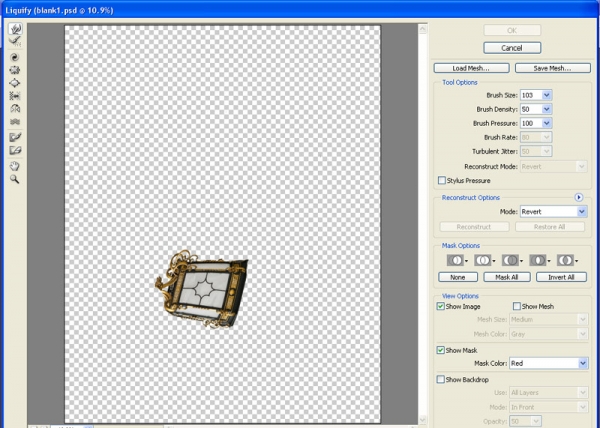Click disabled Brush Rate dropdown
This screenshot has width=600, height=428.
(536, 137)
